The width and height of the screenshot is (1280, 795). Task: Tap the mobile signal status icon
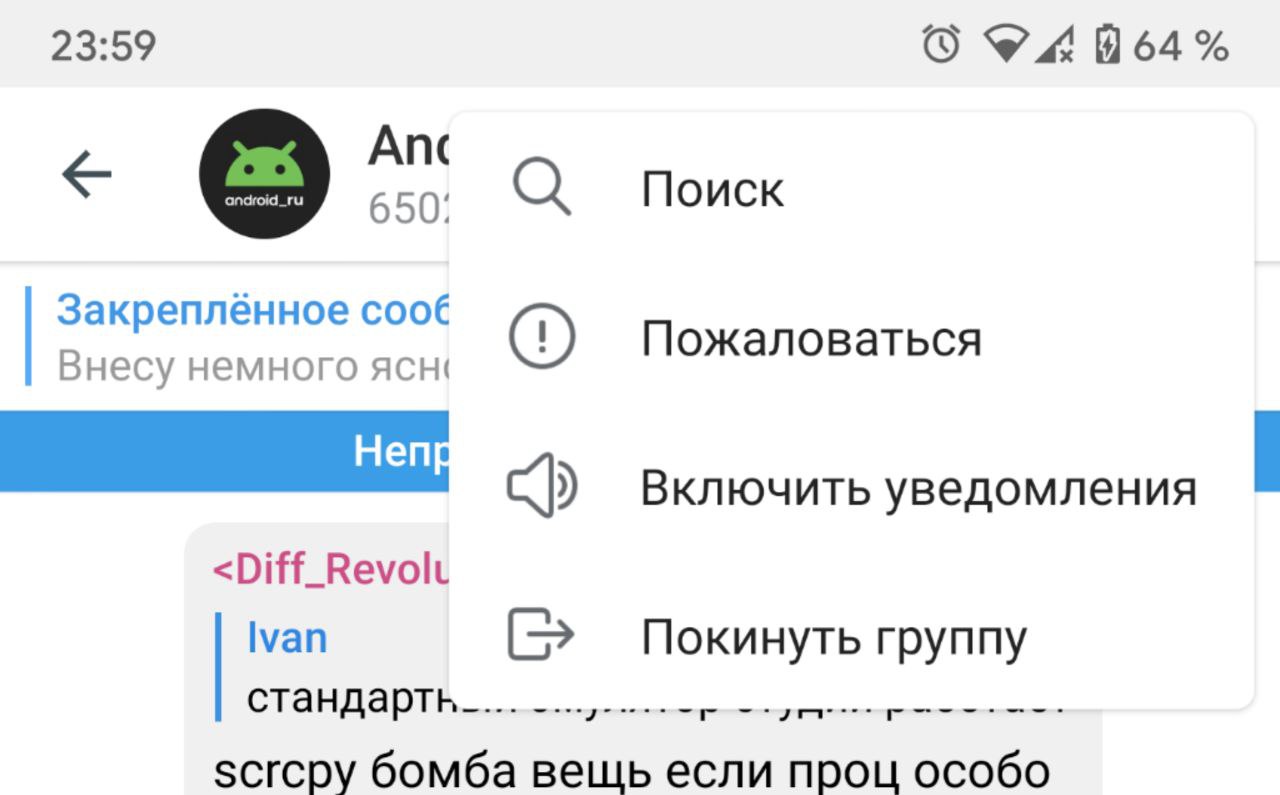pos(1055,45)
